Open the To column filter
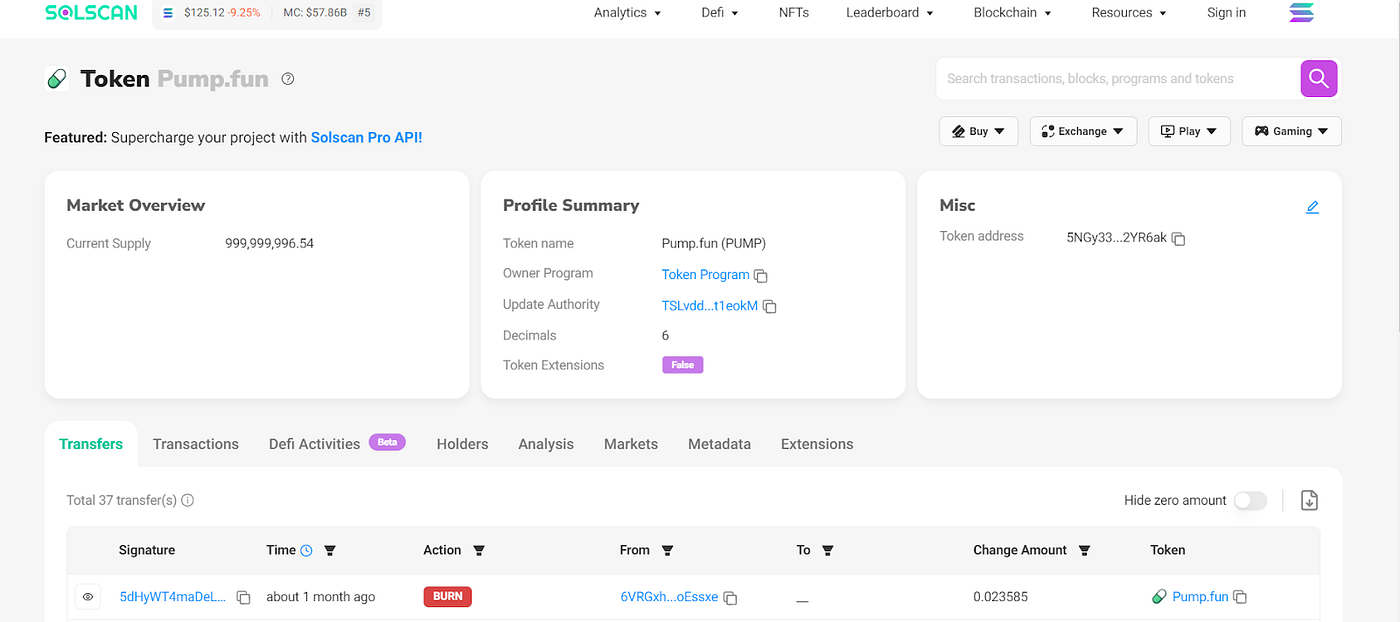1400x622 pixels. click(x=827, y=551)
